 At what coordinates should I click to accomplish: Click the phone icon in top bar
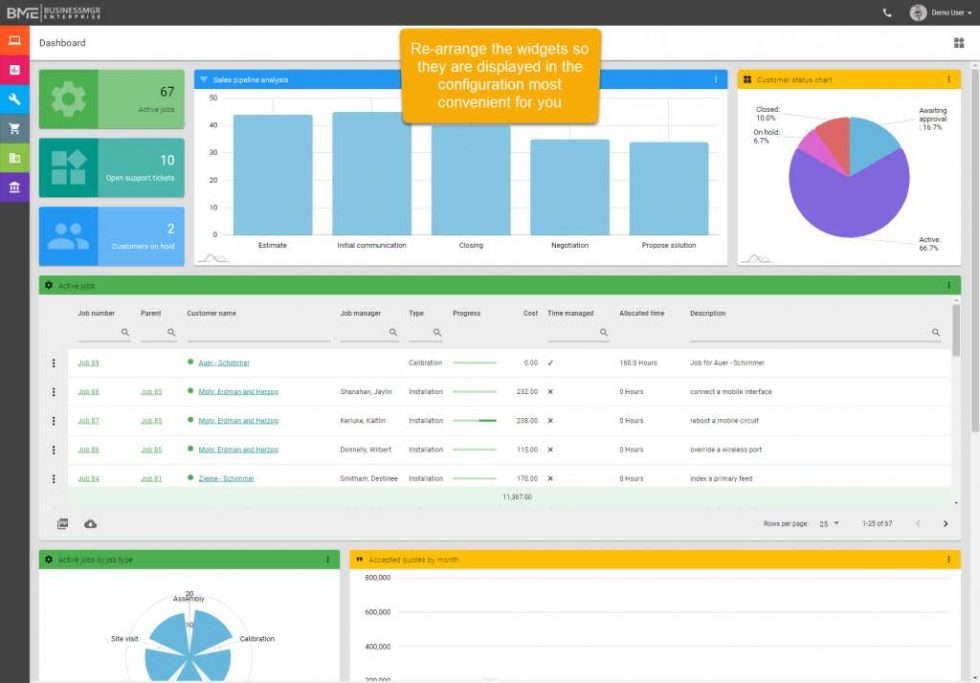click(887, 12)
